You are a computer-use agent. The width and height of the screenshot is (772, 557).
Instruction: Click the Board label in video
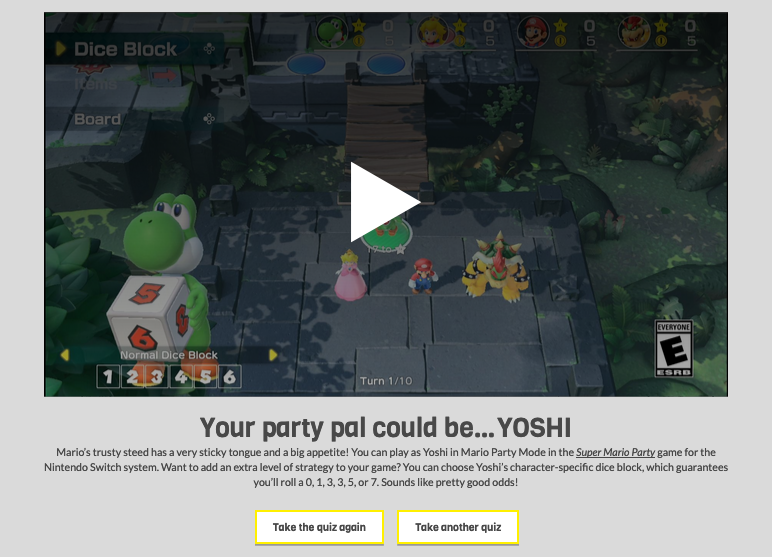click(97, 119)
